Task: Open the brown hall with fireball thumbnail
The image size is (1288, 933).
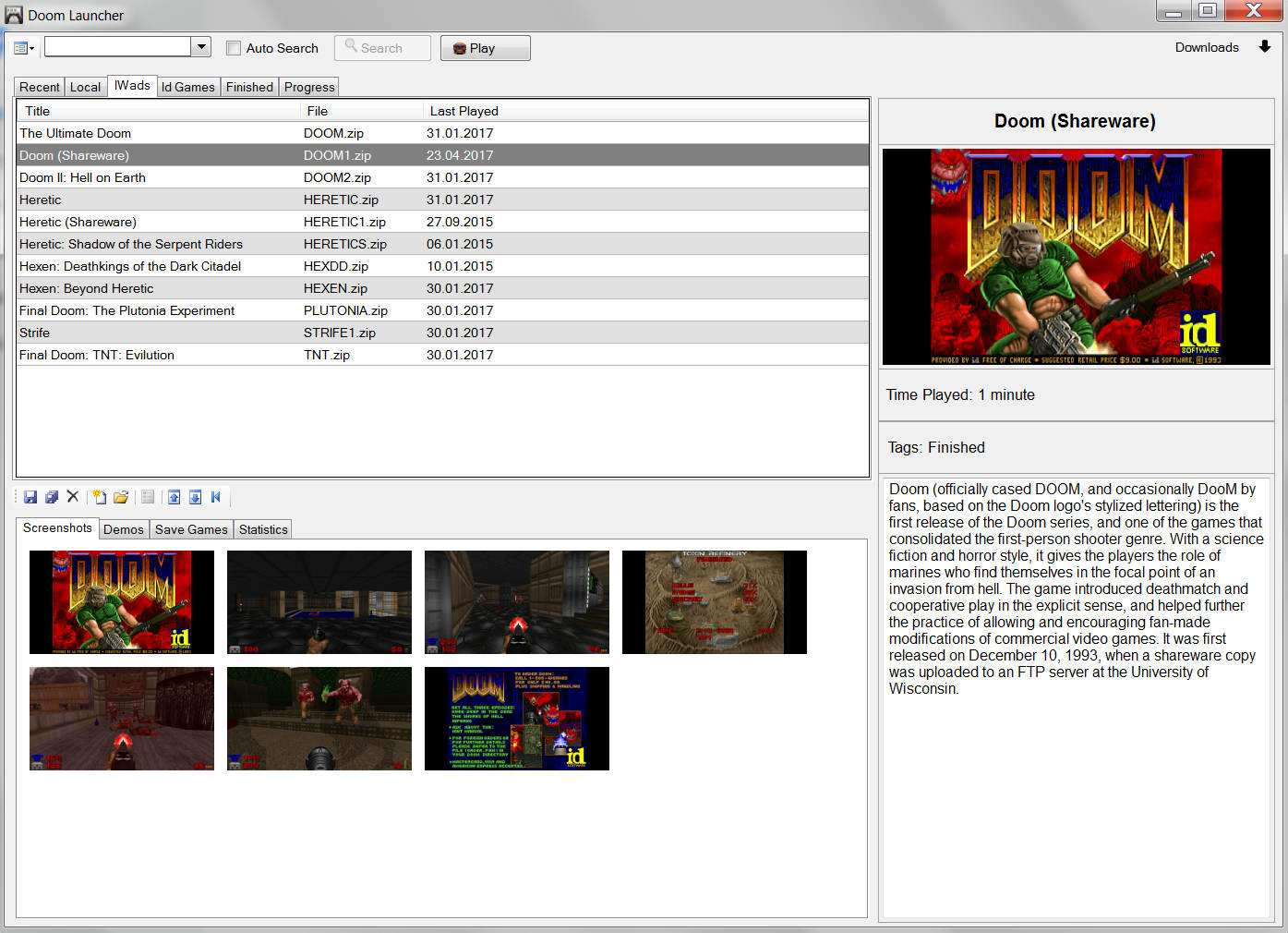Action: (x=122, y=719)
